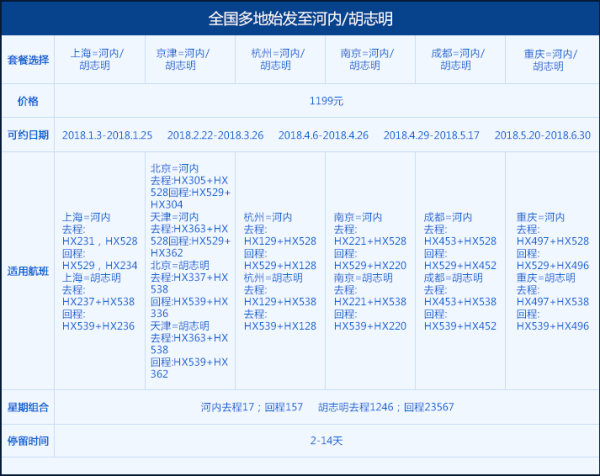Screen dimensions: 600x476
Task: Click the 停留时间 row label
Action: tap(28, 441)
